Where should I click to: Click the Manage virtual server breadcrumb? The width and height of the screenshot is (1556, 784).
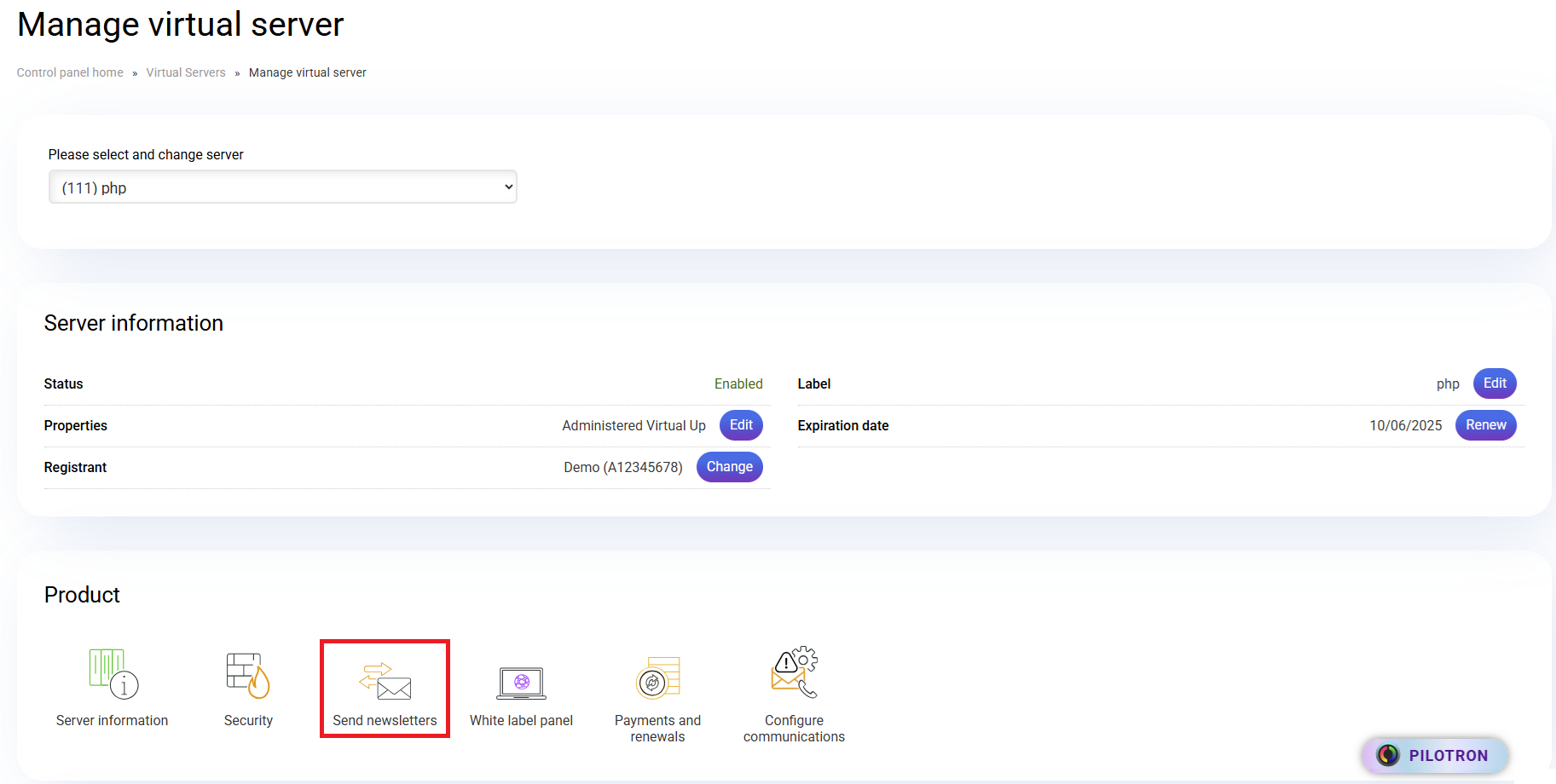click(x=307, y=72)
